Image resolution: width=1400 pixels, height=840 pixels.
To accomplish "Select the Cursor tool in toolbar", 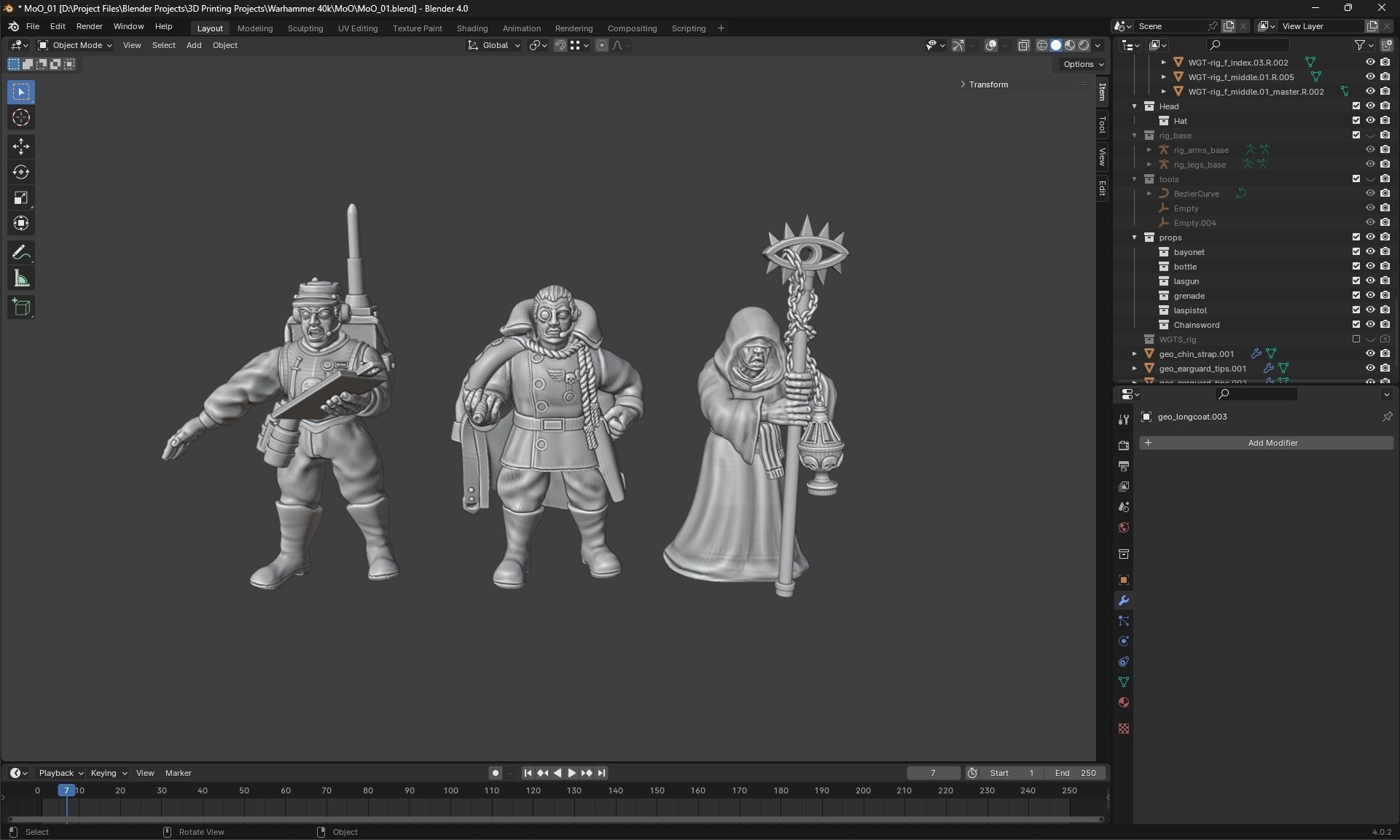I will [x=20, y=117].
